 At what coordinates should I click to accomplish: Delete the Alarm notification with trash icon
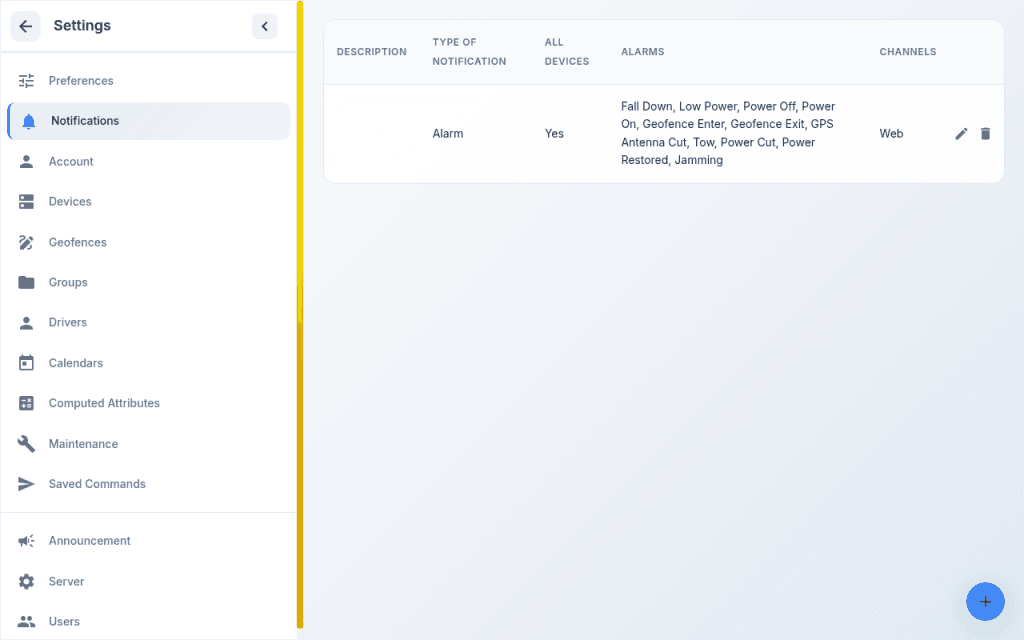coord(985,134)
